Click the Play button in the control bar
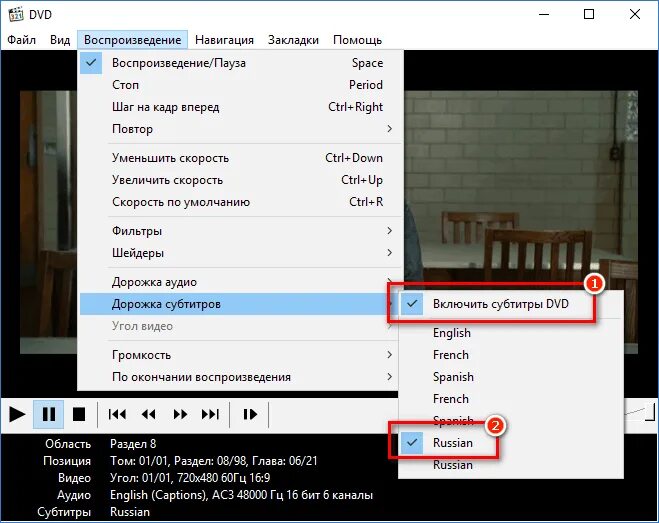659x523 pixels. [x=17, y=415]
